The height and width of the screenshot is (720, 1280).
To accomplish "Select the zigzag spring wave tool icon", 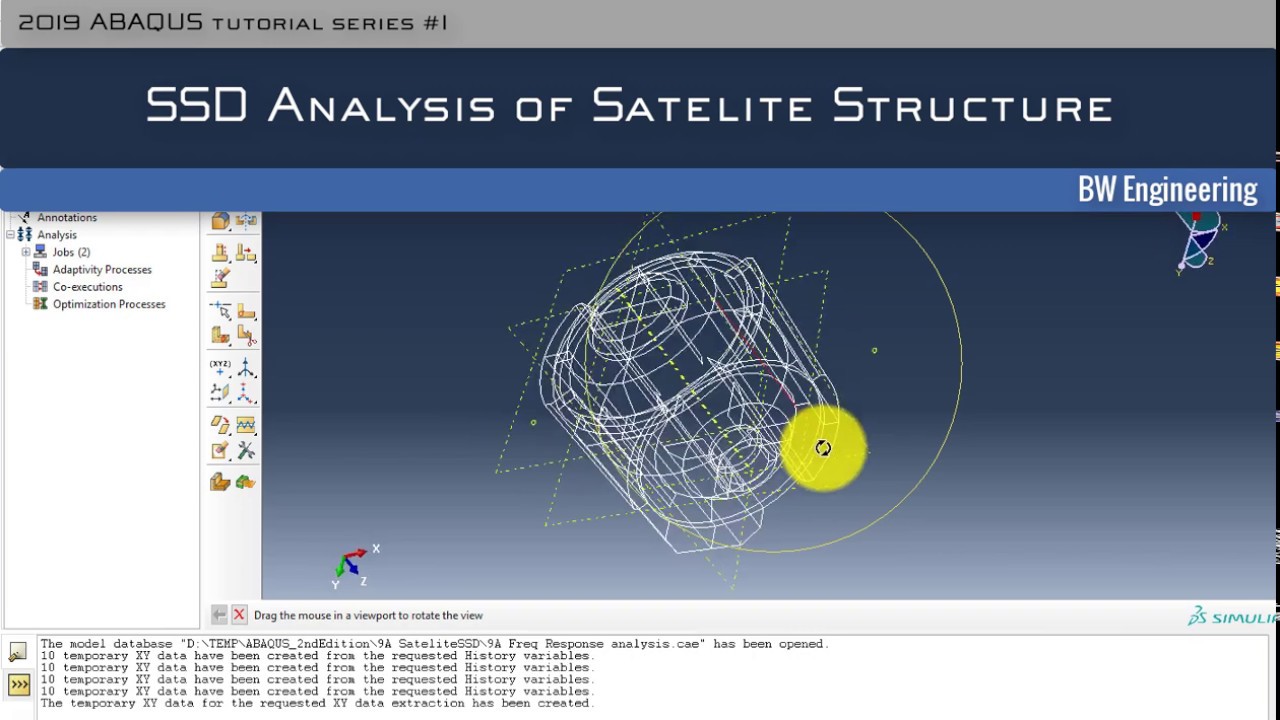I will (246, 426).
